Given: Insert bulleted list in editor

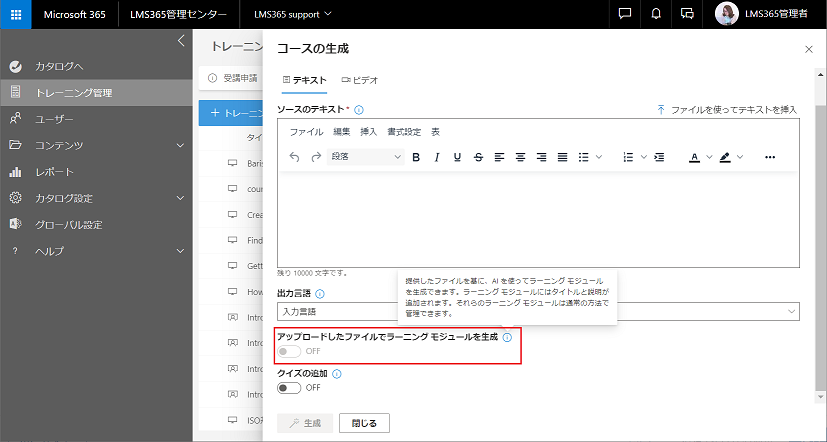Looking at the screenshot, I should [583, 157].
